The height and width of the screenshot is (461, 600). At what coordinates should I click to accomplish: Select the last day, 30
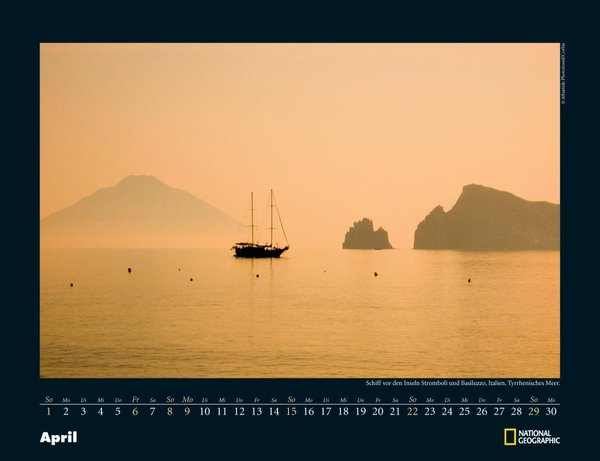(551, 411)
